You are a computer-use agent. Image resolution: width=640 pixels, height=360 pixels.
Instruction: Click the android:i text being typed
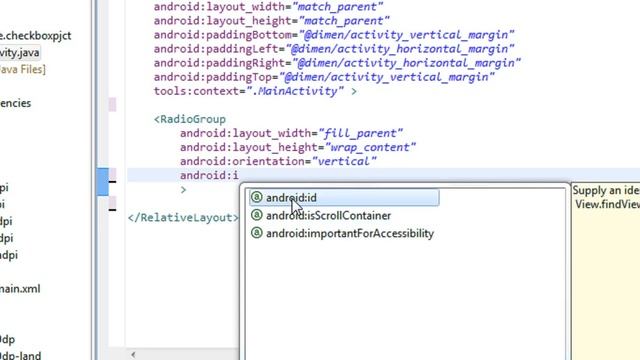tap(209, 176)
